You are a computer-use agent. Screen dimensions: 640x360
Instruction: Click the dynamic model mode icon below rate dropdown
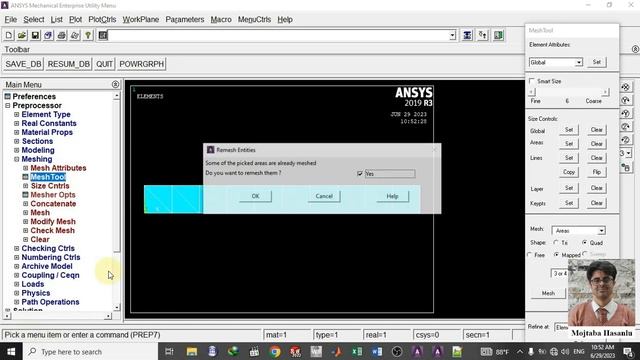point(626,167)
